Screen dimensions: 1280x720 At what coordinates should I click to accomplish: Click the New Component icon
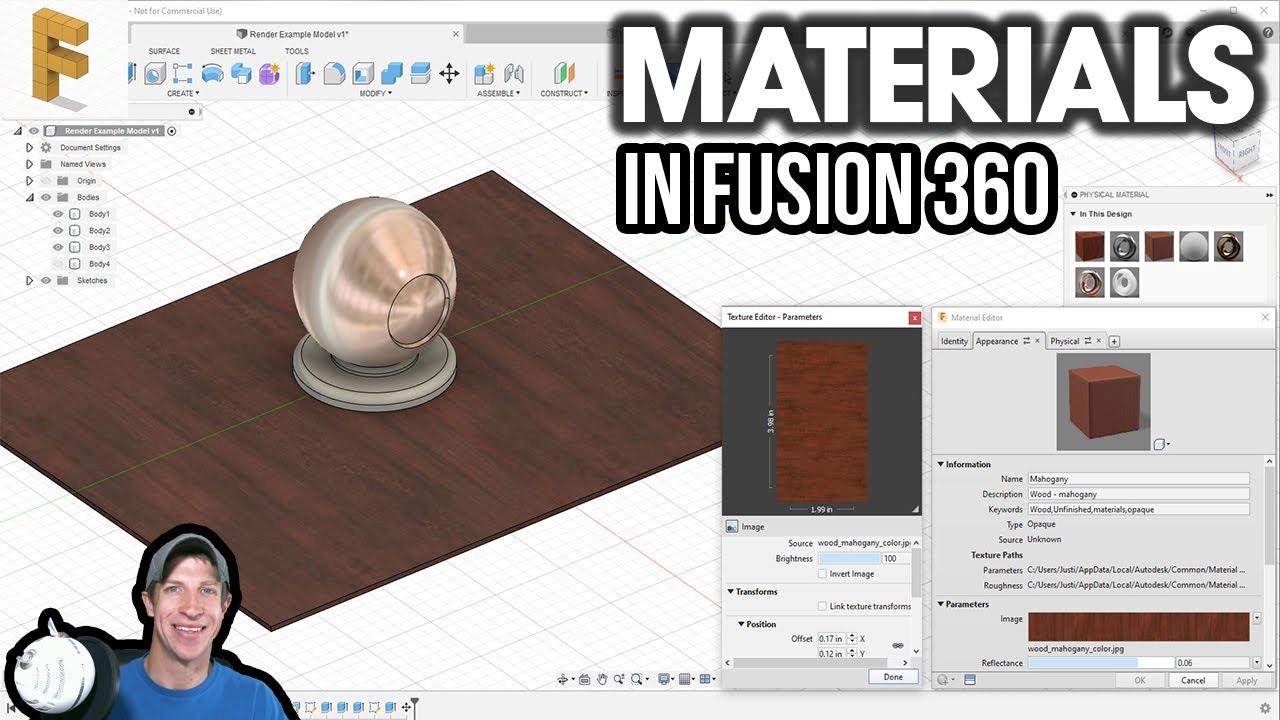click(x=485, y=73)
